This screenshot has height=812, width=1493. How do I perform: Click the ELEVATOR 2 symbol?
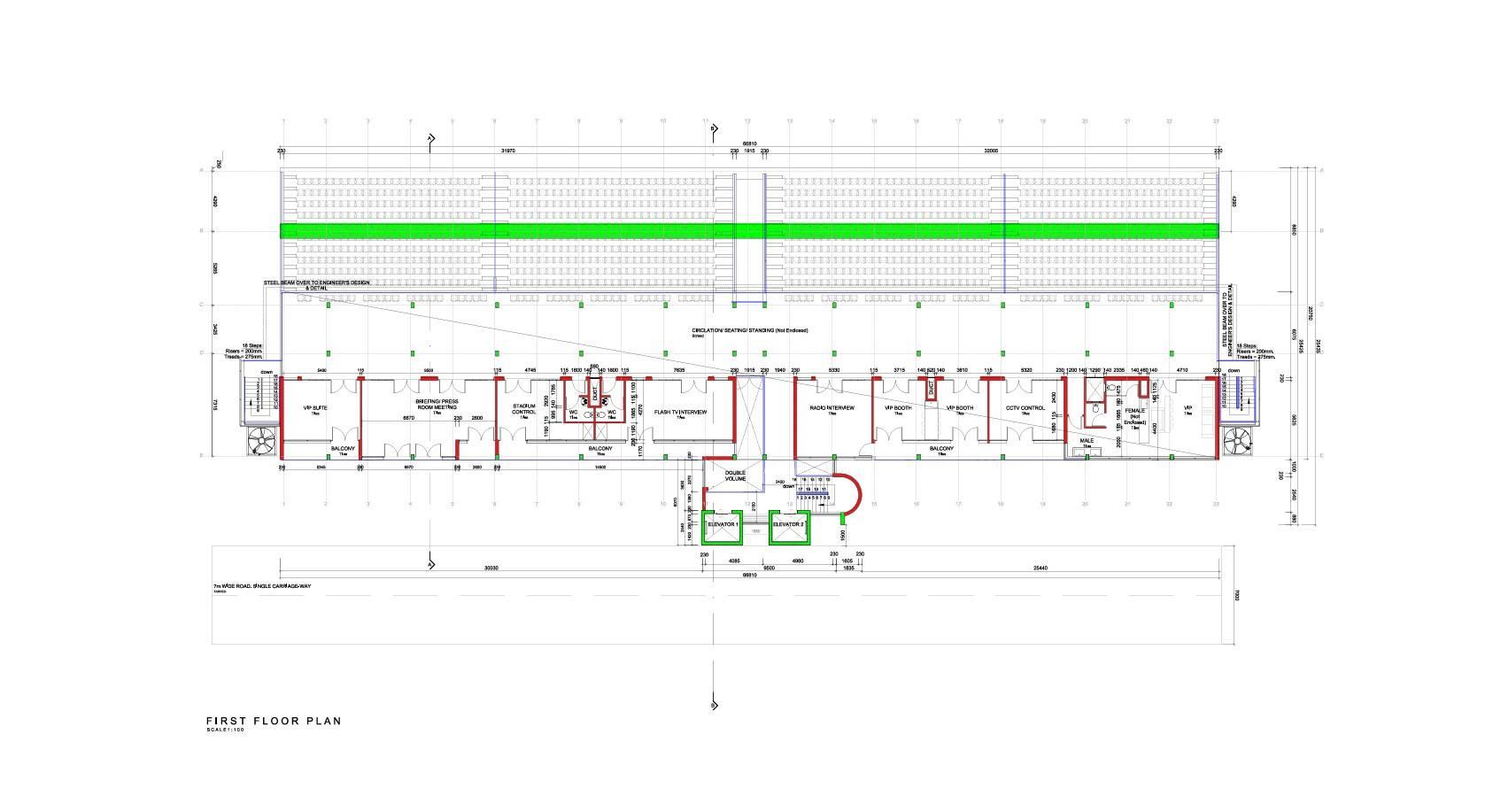(x=786, y=524)
